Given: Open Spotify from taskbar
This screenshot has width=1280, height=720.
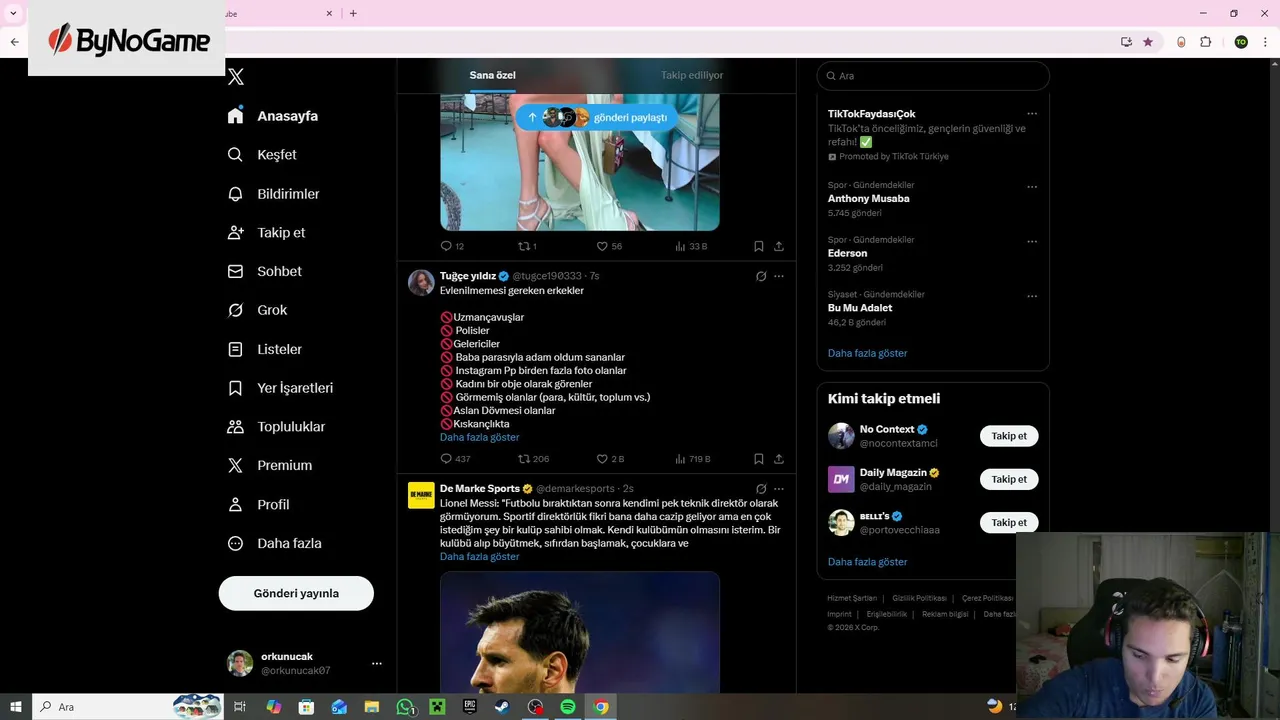Looking at the screenshot, I should (x=568, y=707).
